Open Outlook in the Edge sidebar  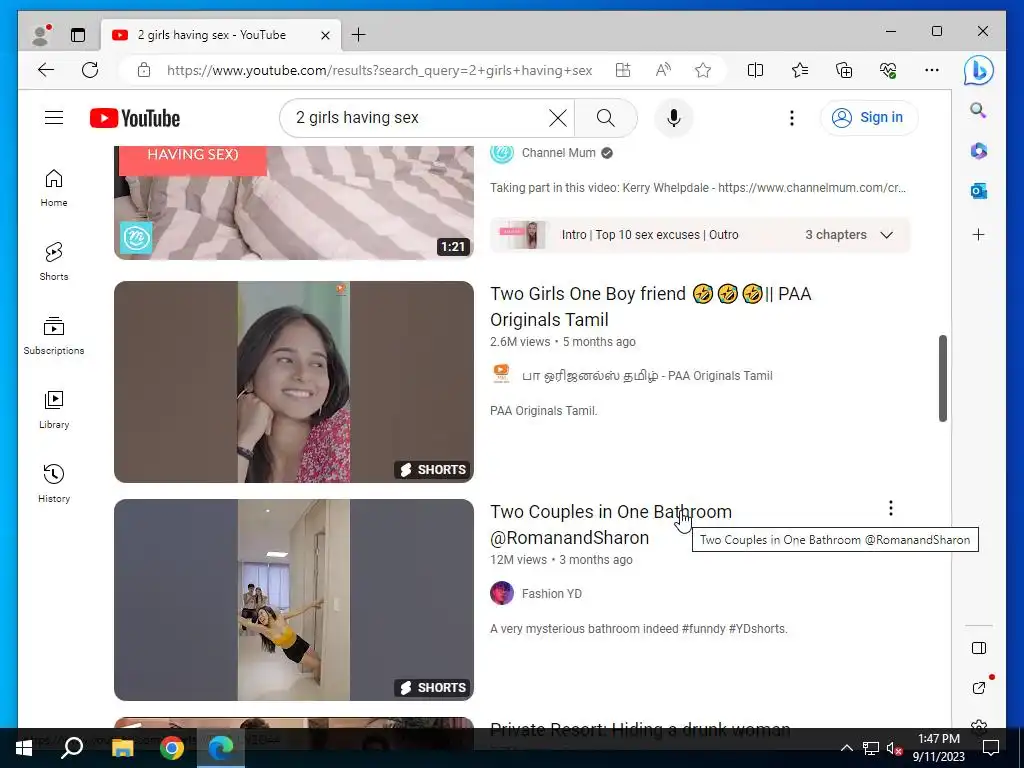click(978, 191)
